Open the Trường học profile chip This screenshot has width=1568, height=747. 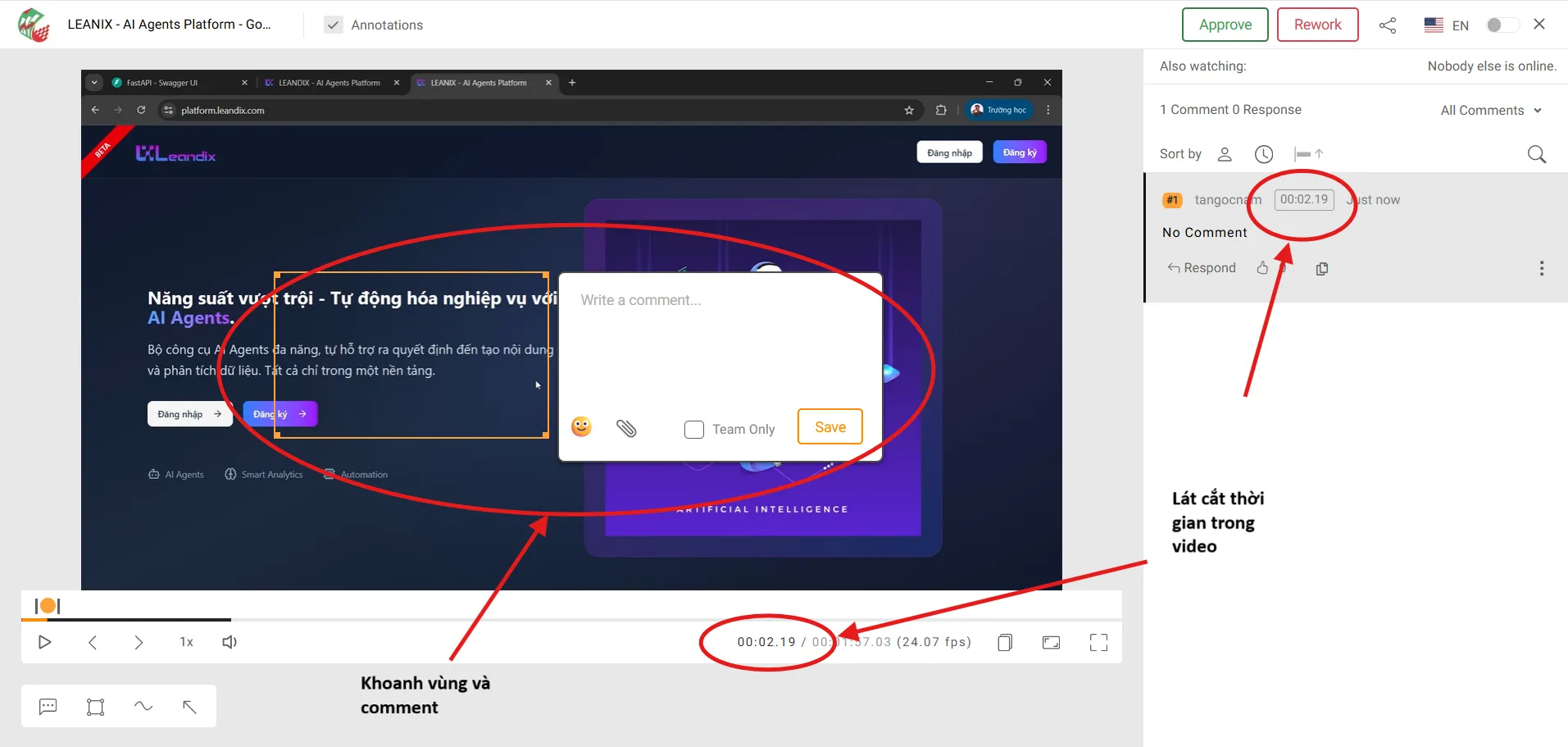(x=999, y=110)
